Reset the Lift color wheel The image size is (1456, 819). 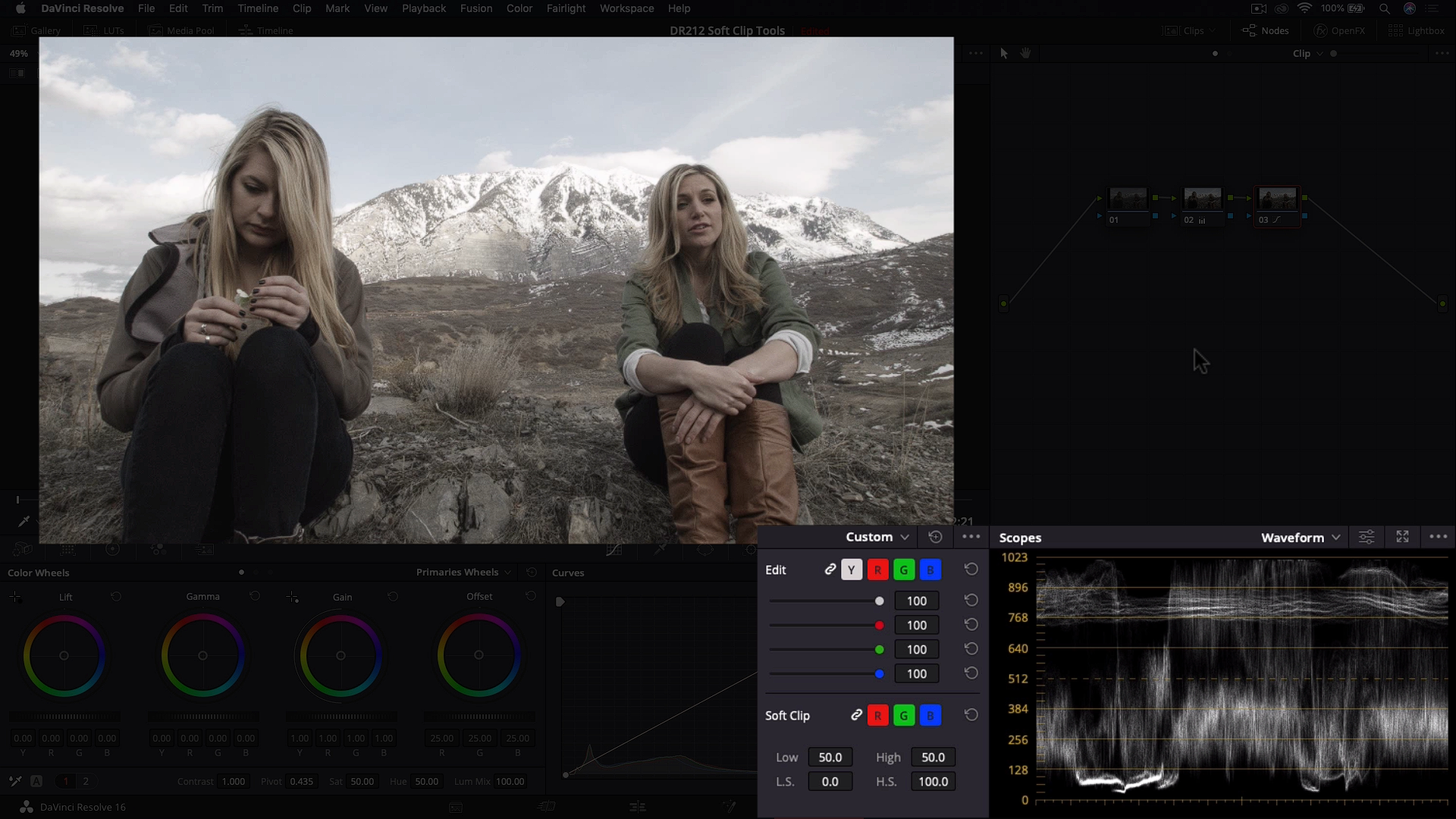click(116, 597)
